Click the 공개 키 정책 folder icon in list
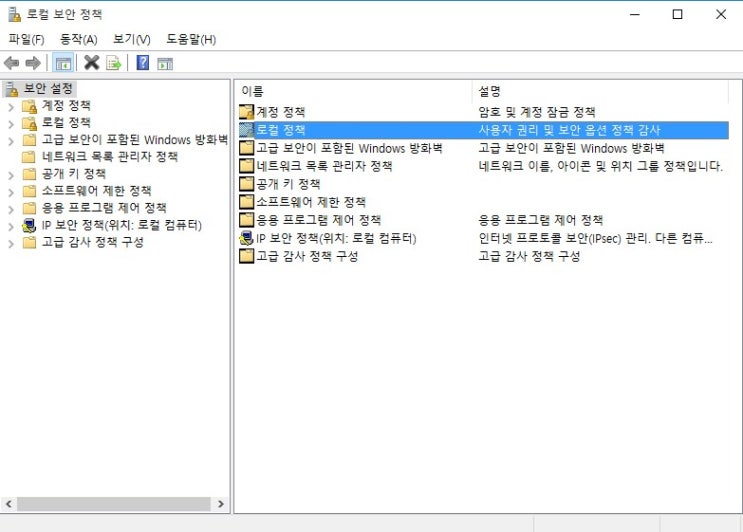The width and height of the screenshot is (743, 532). tap(246, 184)
